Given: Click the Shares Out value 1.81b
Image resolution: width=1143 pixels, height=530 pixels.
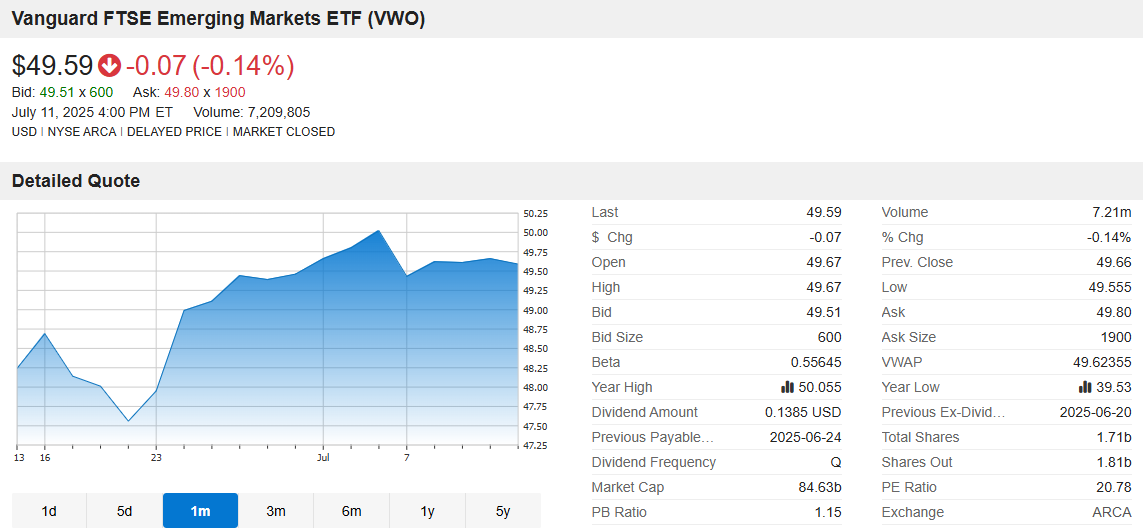Looking at the screenshot, I should 1115,462.
